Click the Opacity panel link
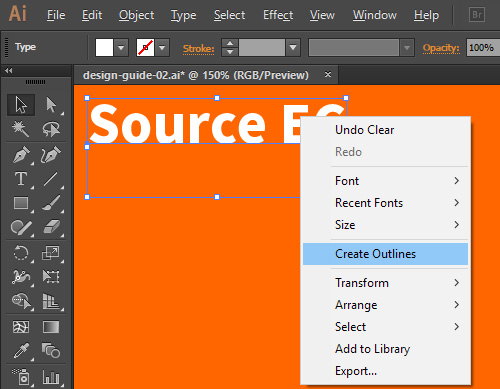Image resolution: width=500 pixels, height=389 pixels. (441, 48)
